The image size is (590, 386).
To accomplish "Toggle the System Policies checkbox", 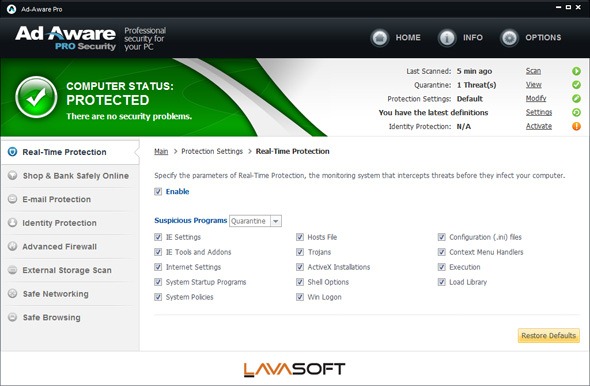I will coord(158,297).
